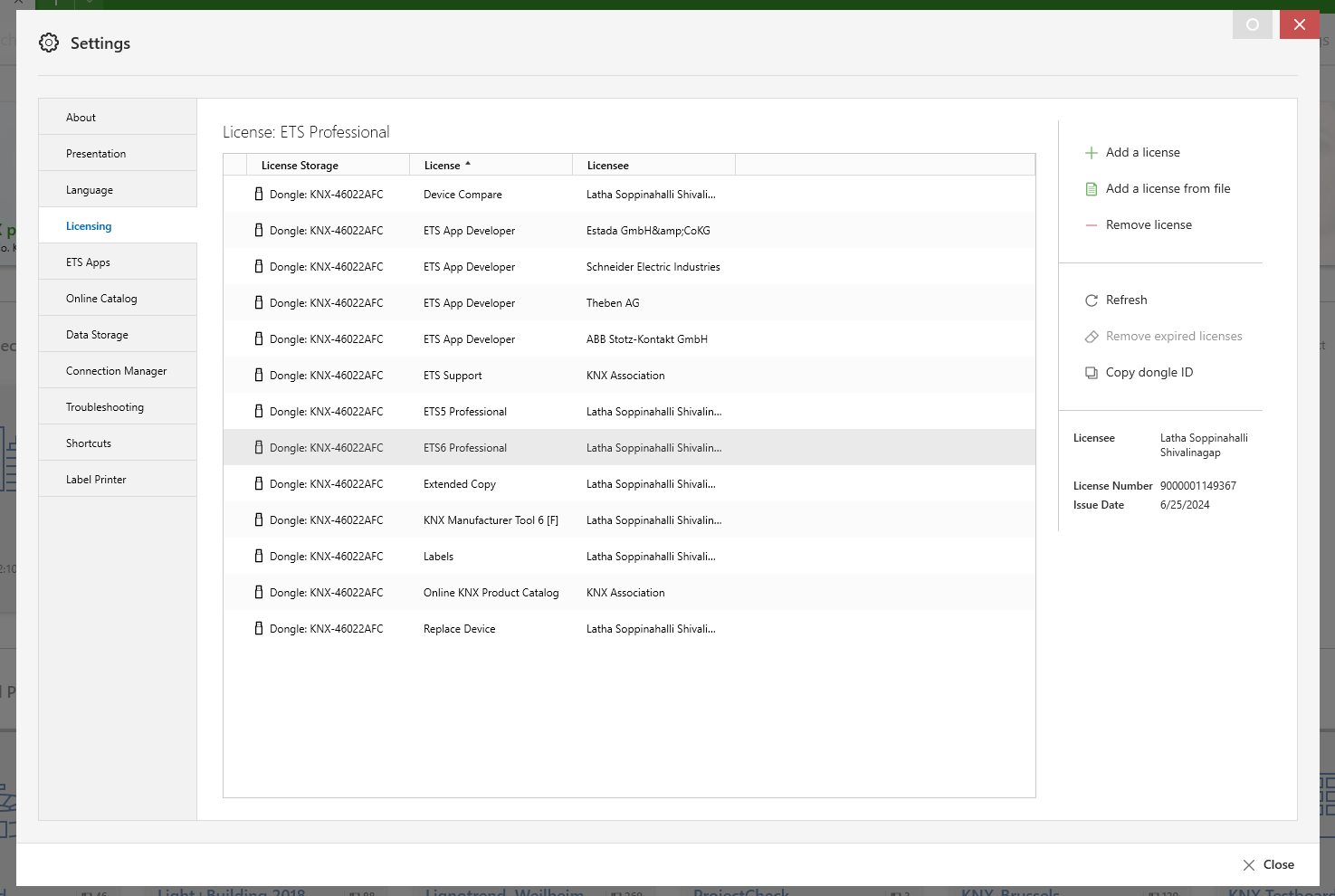Select Theben AG licensee cell
Screen dimensions: 1335x896
coord(613,302)
